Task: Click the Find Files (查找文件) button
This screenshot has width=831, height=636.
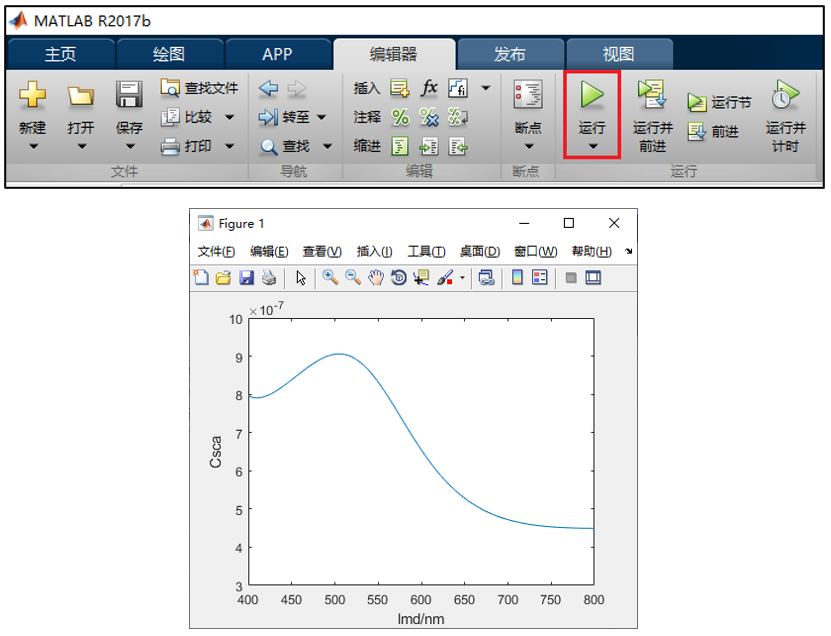Action: [200, 88]
